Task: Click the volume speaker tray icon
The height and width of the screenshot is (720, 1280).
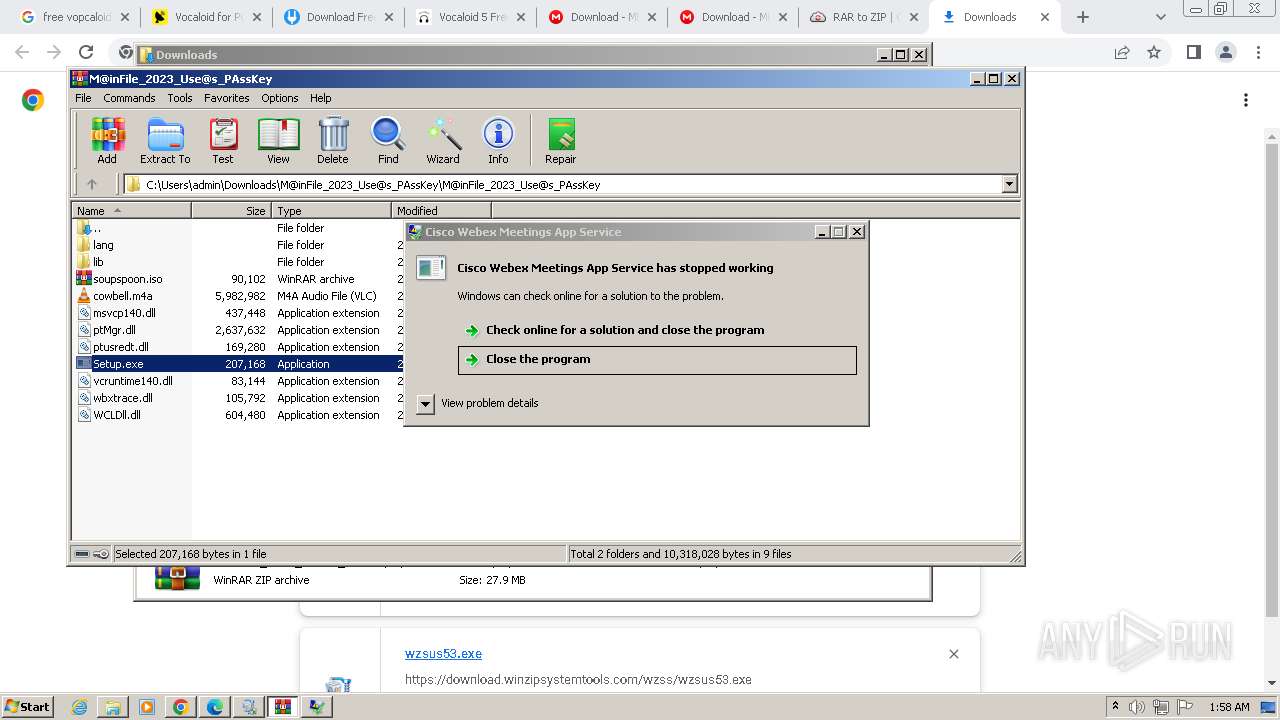Action: 1137,707
